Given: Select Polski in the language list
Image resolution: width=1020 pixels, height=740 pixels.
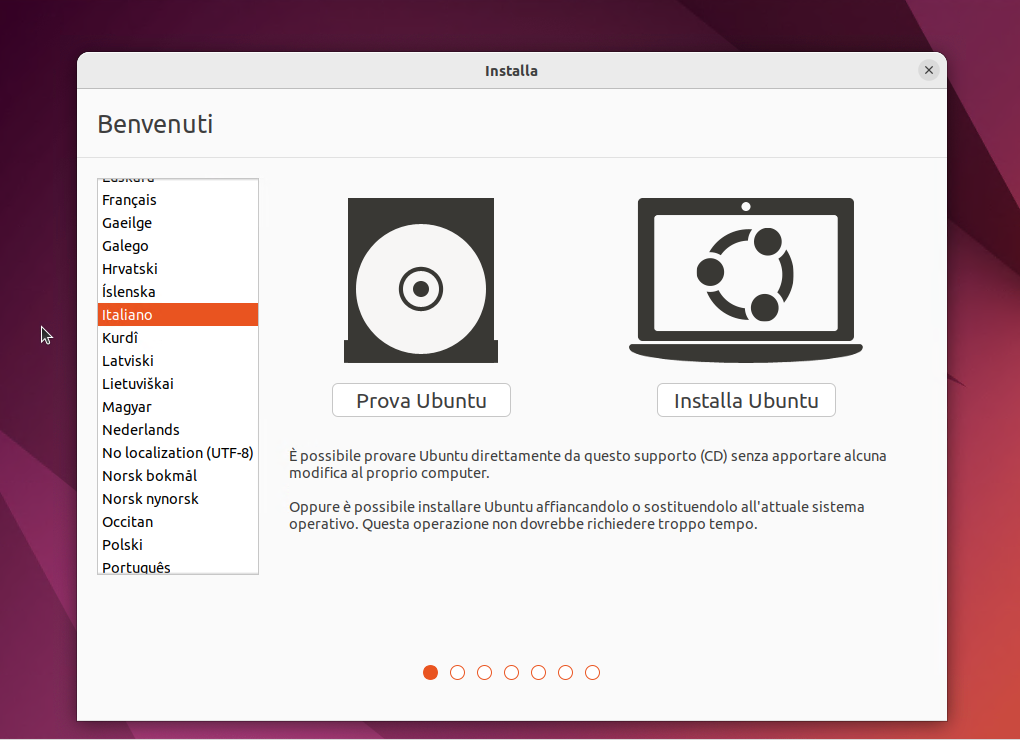Looking at the screenshot, I should [178, 545].
